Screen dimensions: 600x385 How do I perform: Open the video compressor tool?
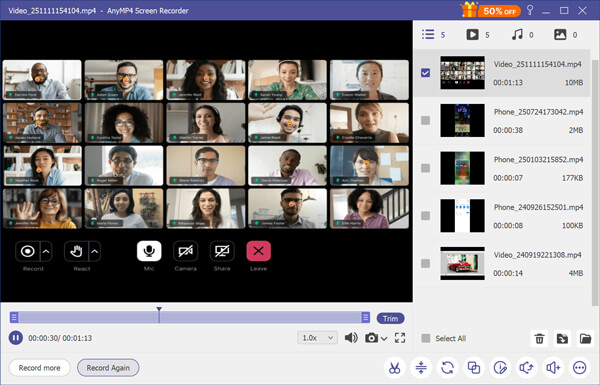click(421, 368)
